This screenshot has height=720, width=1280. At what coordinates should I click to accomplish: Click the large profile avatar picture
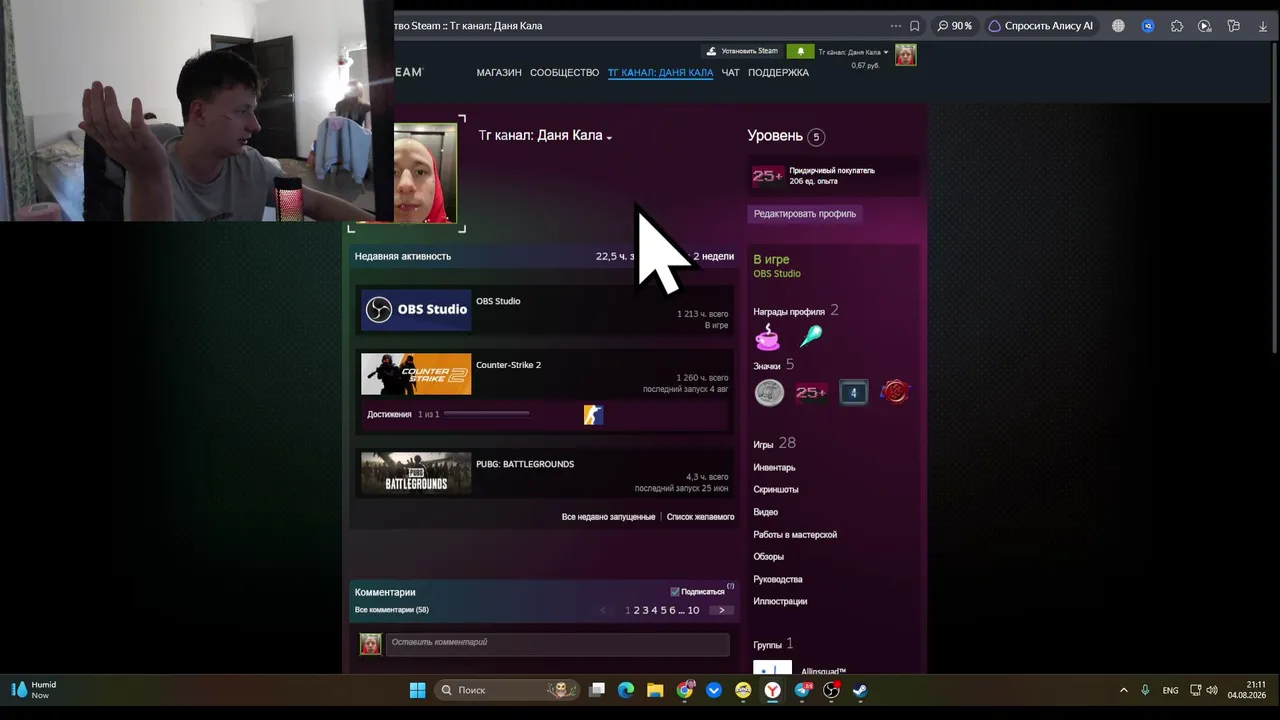[425, 173]
